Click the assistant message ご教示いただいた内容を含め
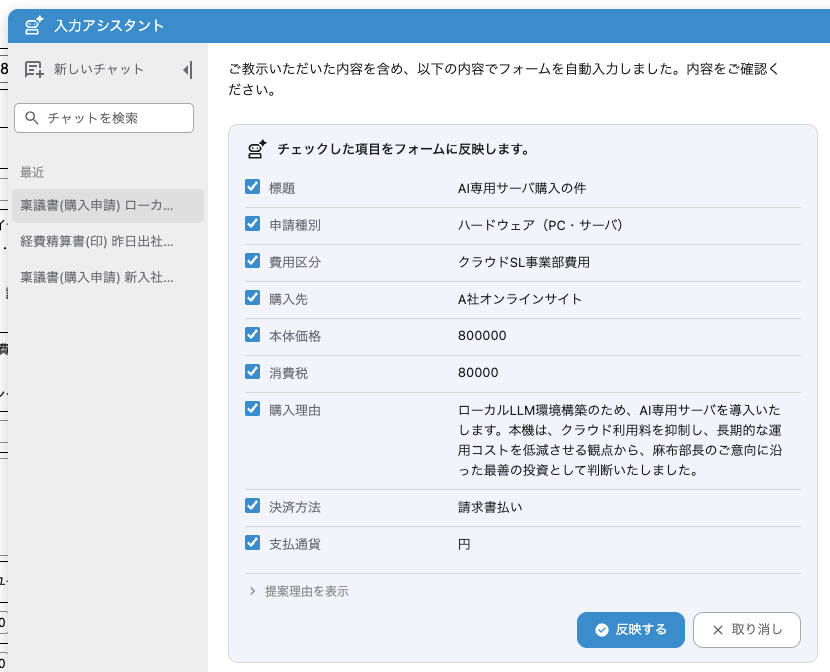 504,79
